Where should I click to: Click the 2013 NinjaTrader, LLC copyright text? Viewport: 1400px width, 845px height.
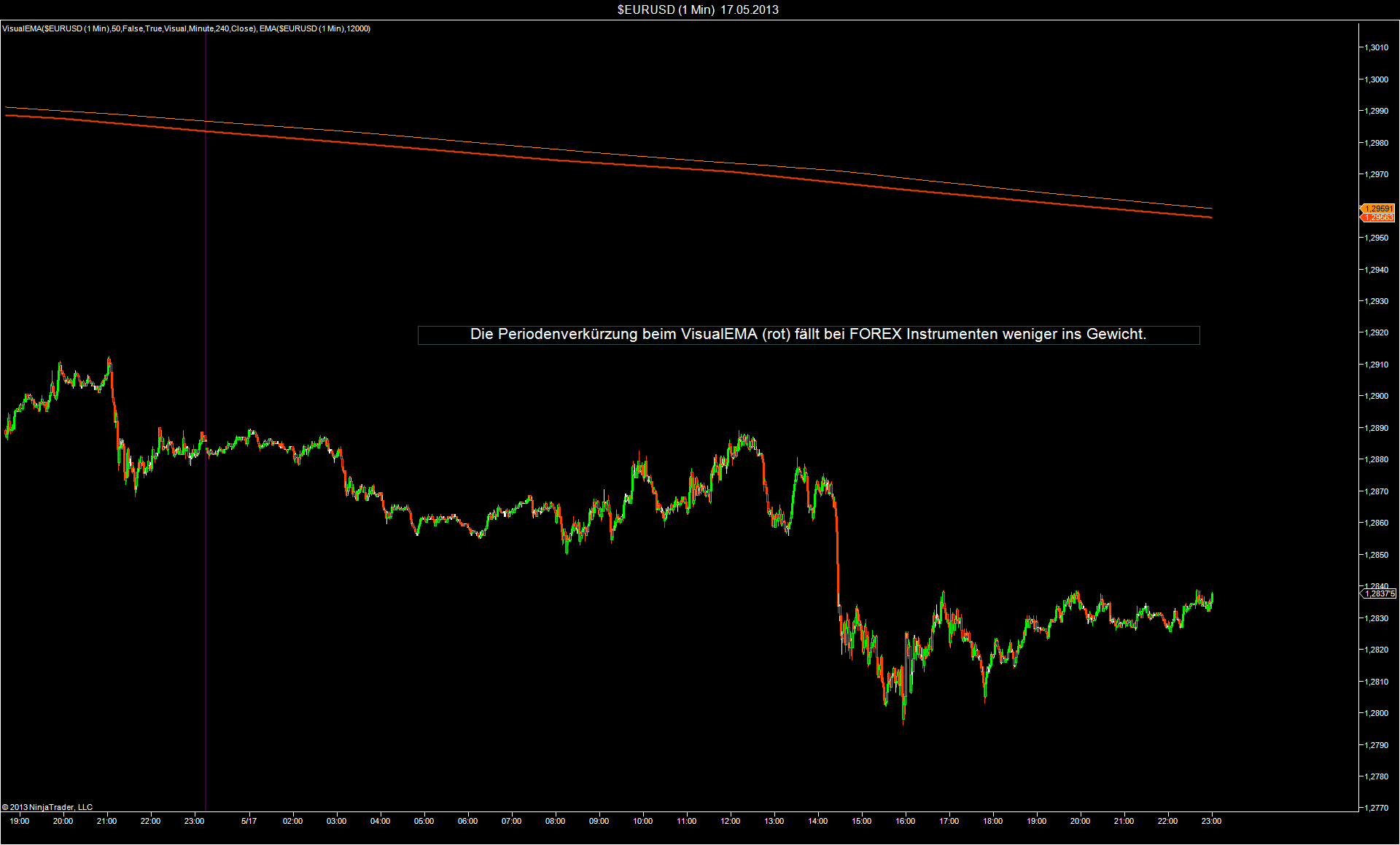coord(47,807)
